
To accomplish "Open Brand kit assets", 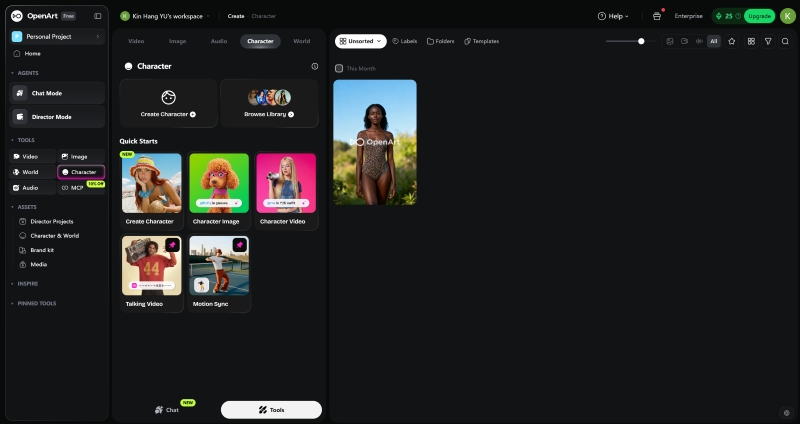I will tap(42, 250).
